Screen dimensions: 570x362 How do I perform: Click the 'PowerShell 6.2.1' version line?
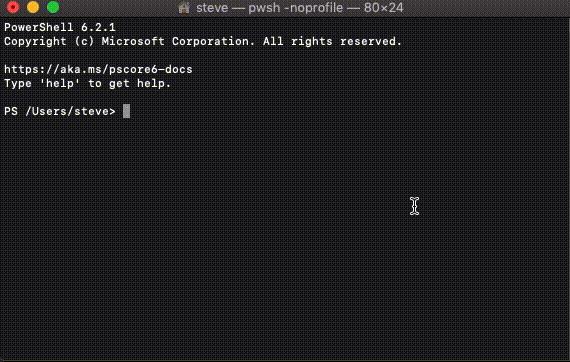tap(60, 27)
